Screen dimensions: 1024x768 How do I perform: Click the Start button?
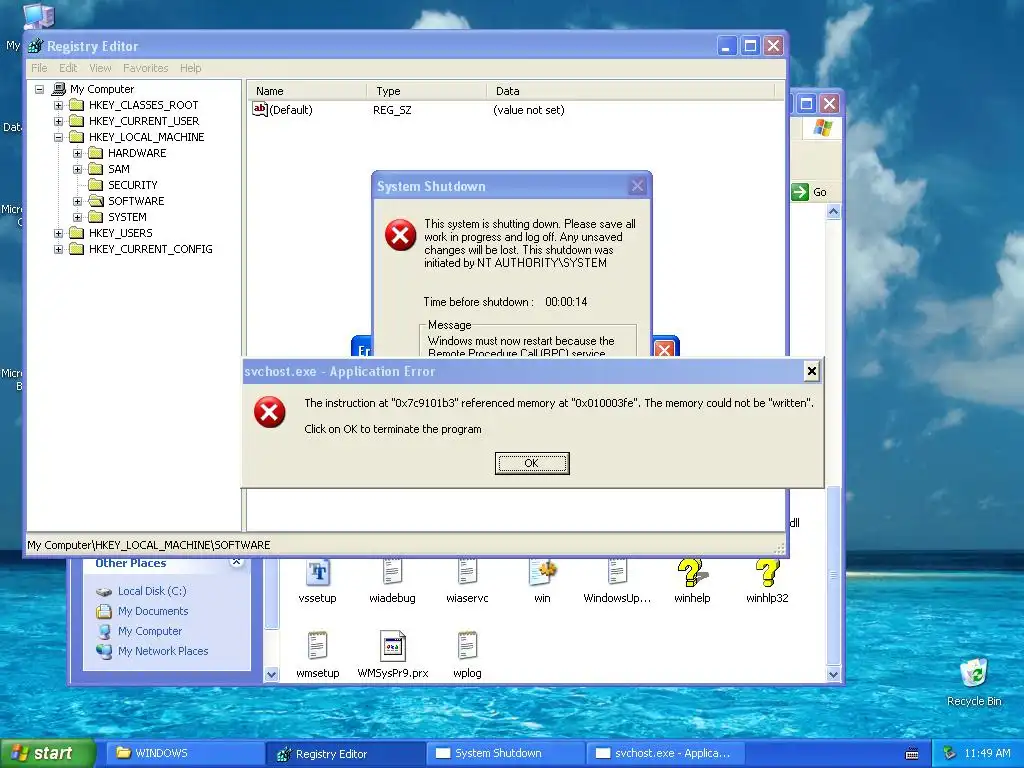[x=47, y=753]
